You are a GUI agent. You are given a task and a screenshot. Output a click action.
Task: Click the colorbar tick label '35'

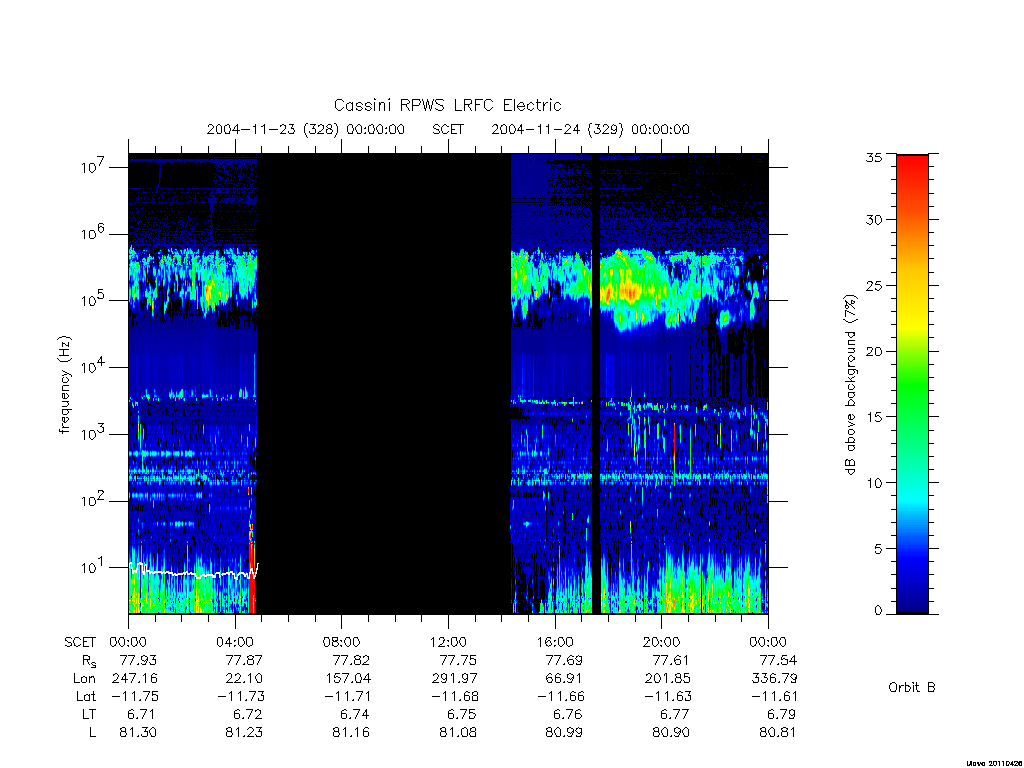873,157
